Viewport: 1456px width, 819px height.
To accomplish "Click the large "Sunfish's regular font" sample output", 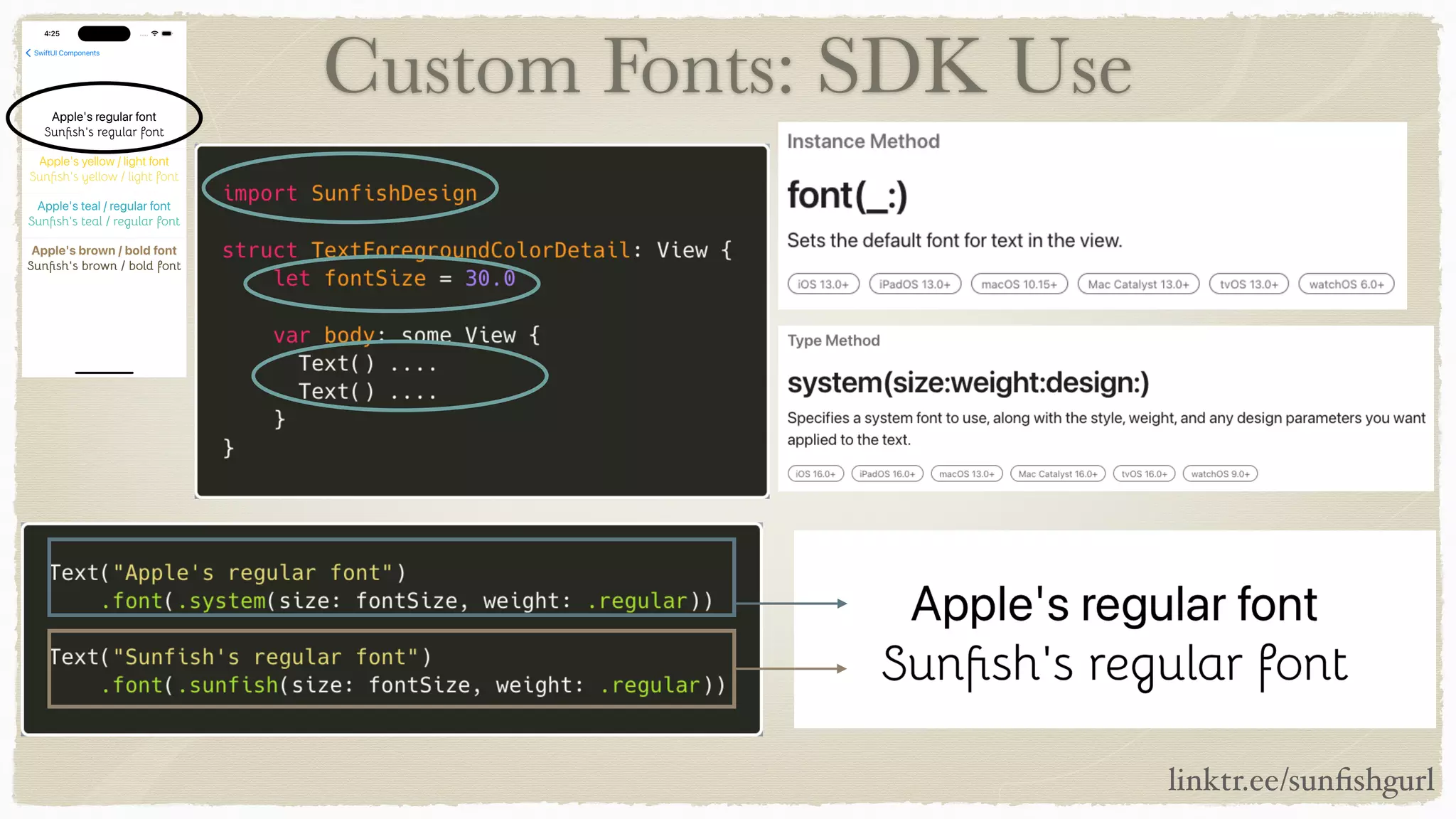I will coord(1114,665).
